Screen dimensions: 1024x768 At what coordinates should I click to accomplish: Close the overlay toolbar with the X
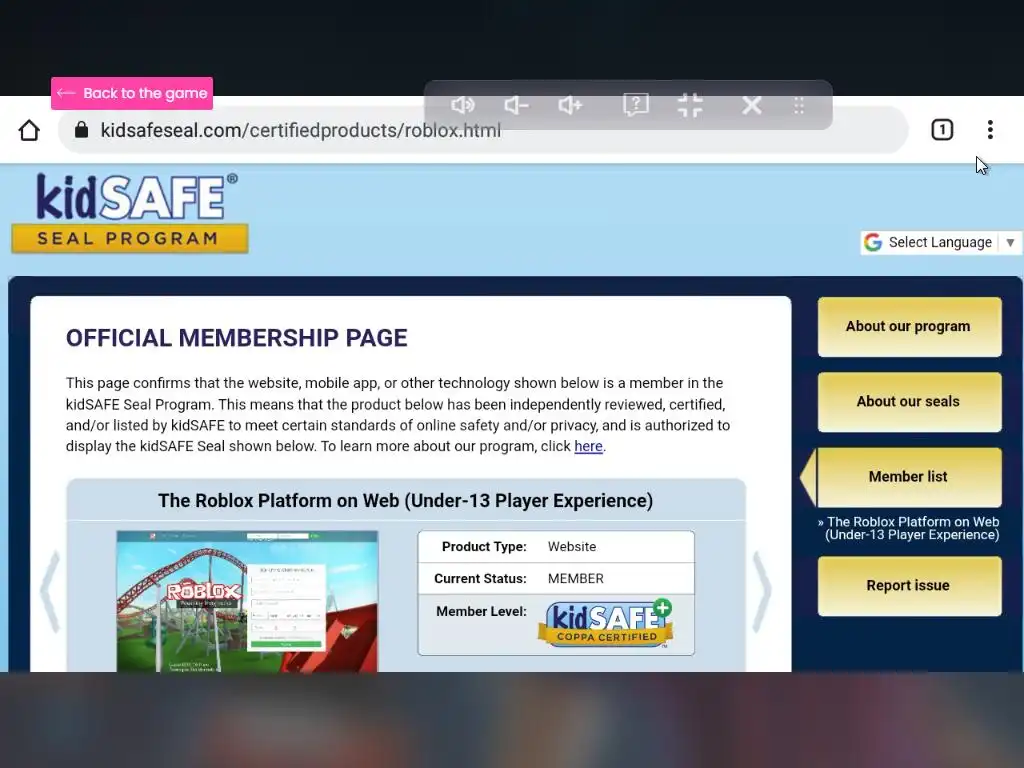[752, 105]
